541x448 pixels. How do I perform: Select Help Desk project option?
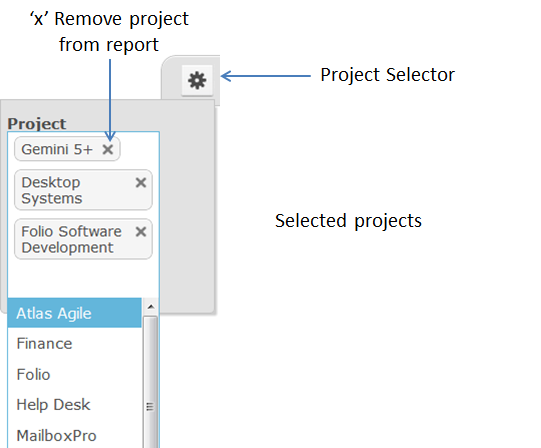75,405
